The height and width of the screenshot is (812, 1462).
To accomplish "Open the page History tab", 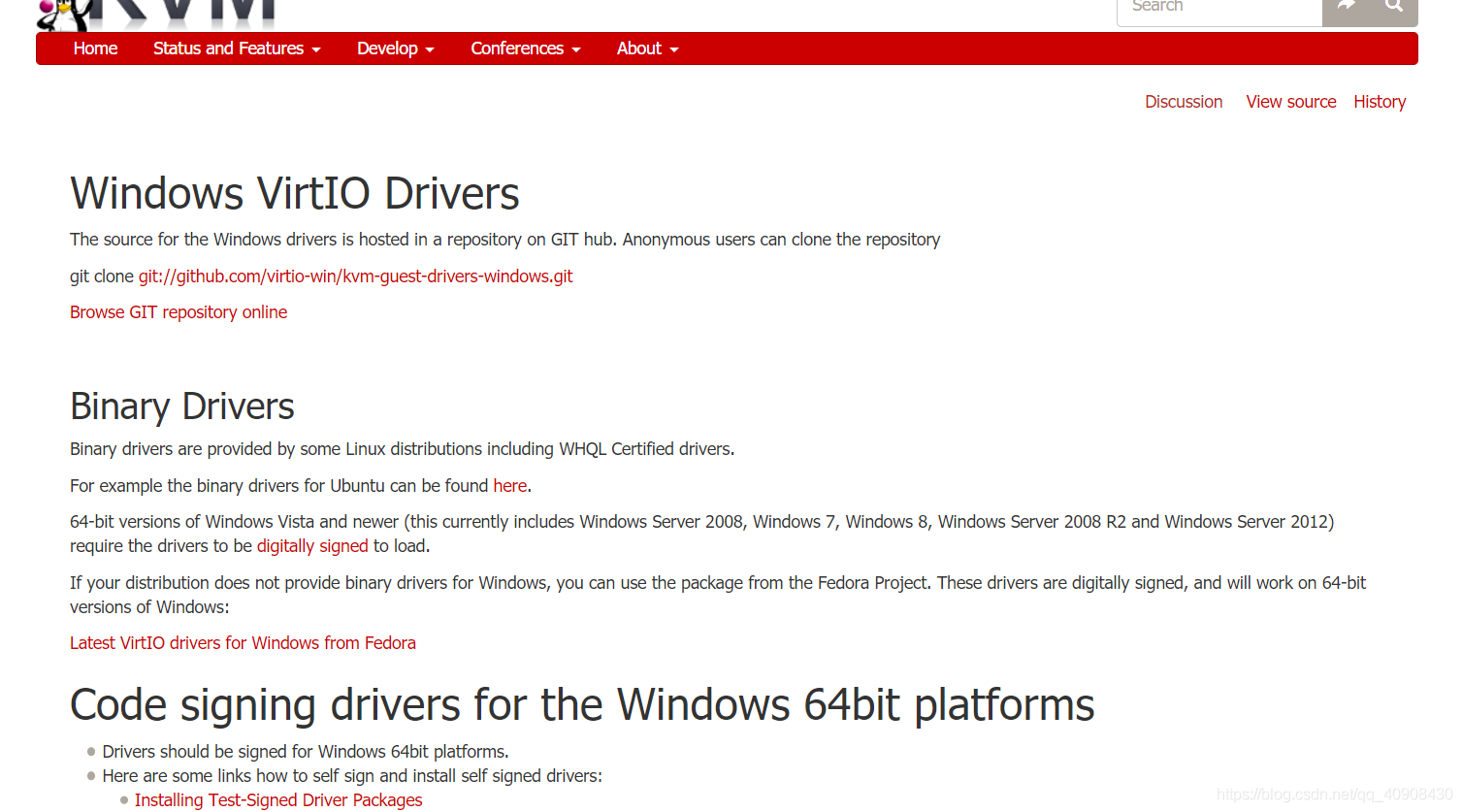I will [x=1380, y=102].
